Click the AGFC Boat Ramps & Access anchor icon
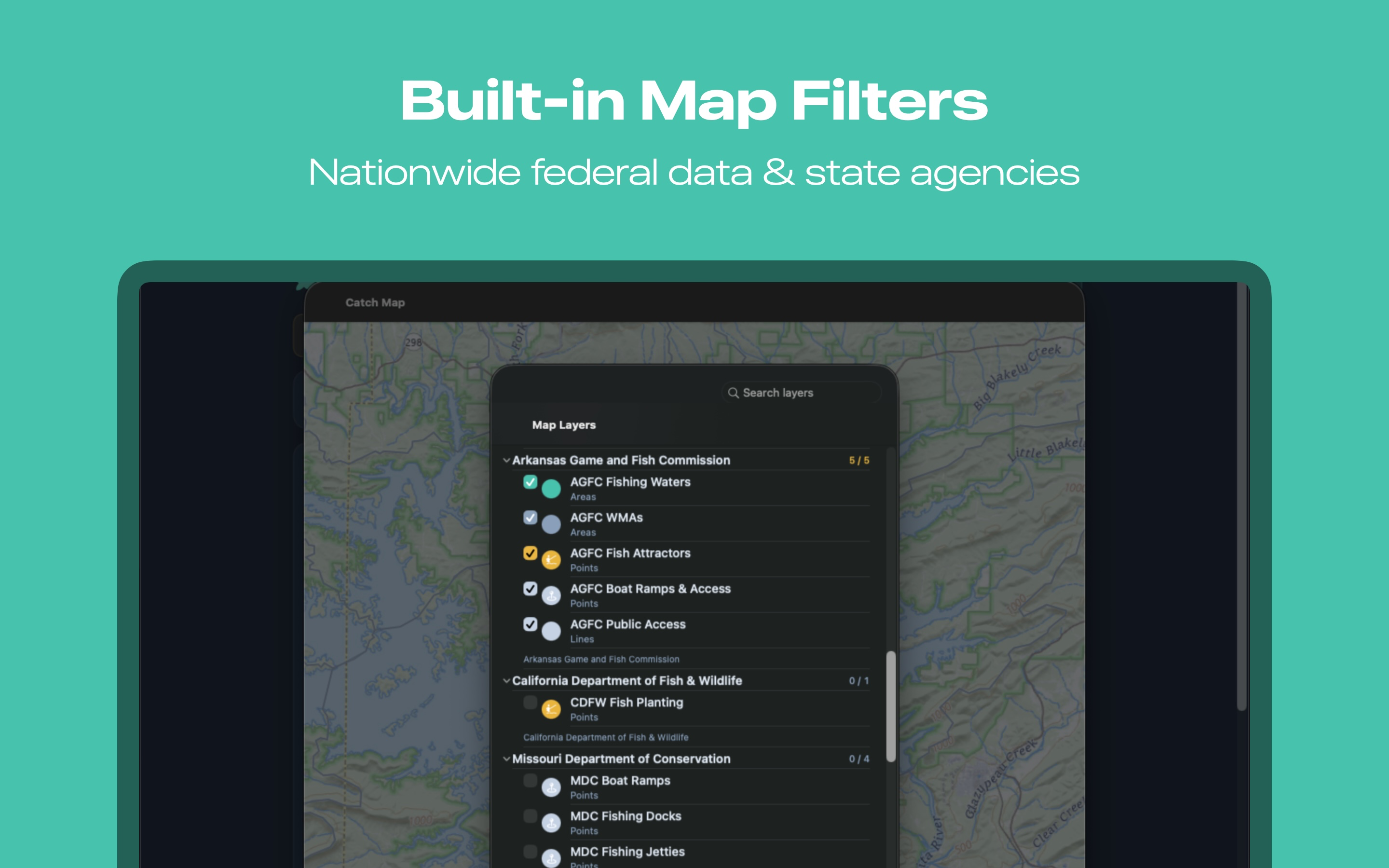Viewport: 1389px width, 868px height. click(551, 596)
